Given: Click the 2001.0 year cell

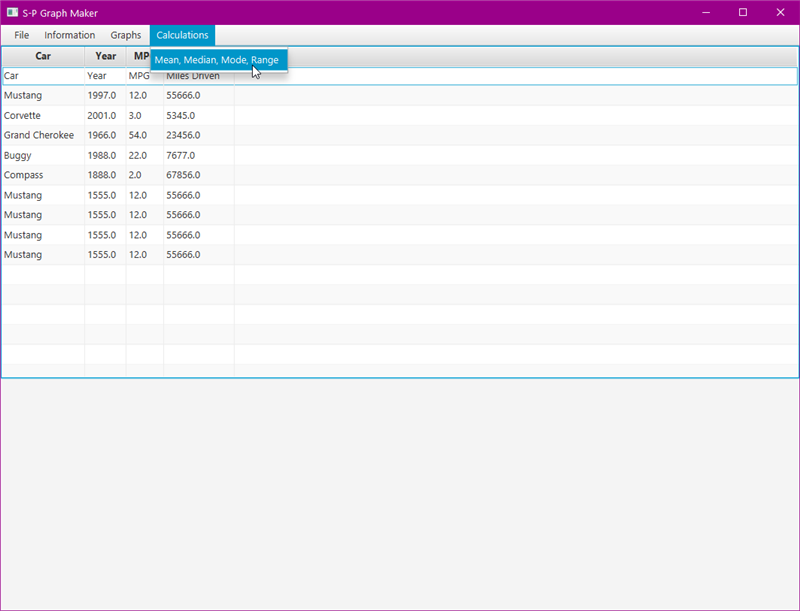Looking at the screenshot, I should coord(102,116).
